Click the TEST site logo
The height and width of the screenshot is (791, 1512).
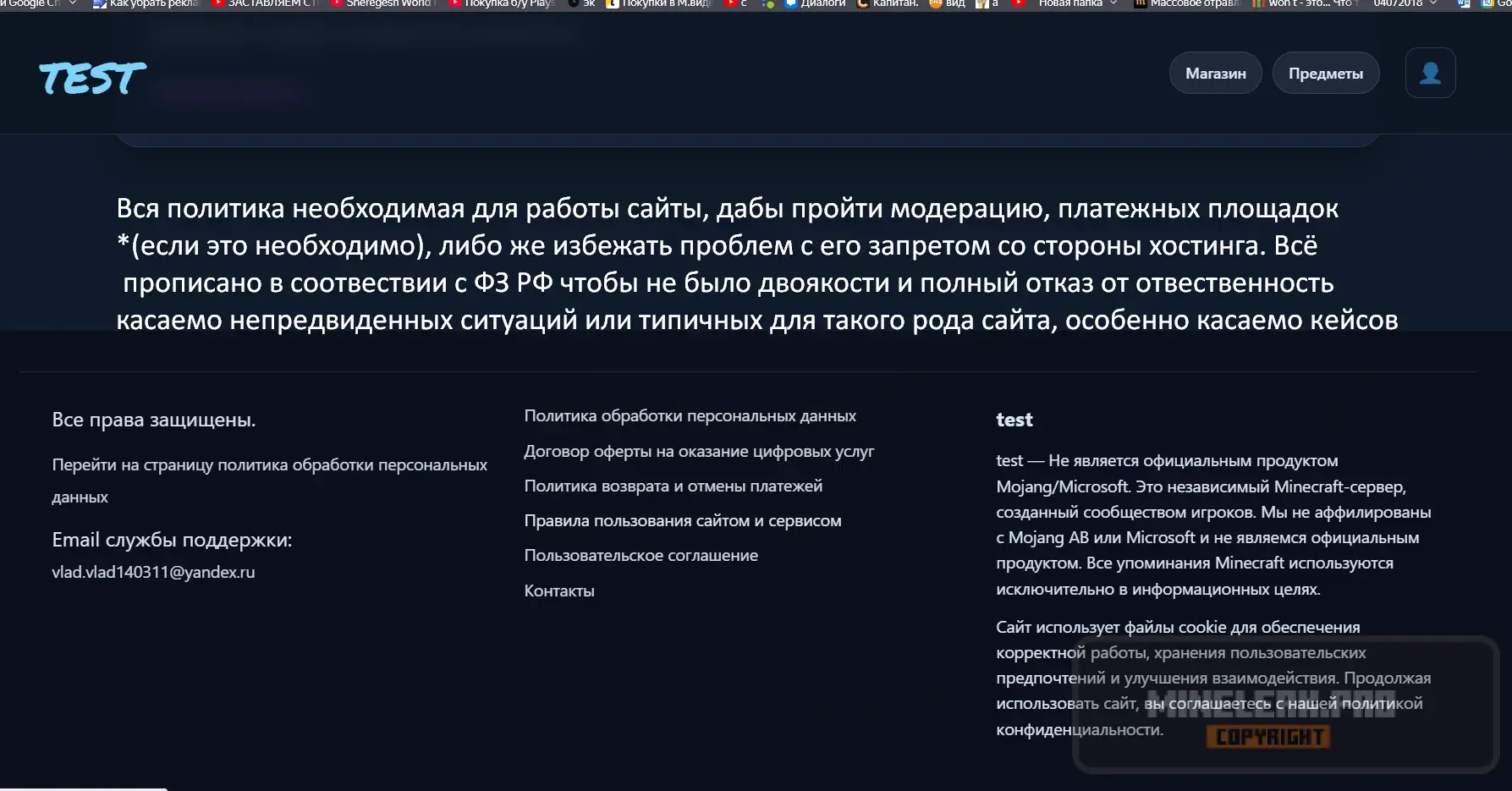pyautogui.click(x=92, y=78)
